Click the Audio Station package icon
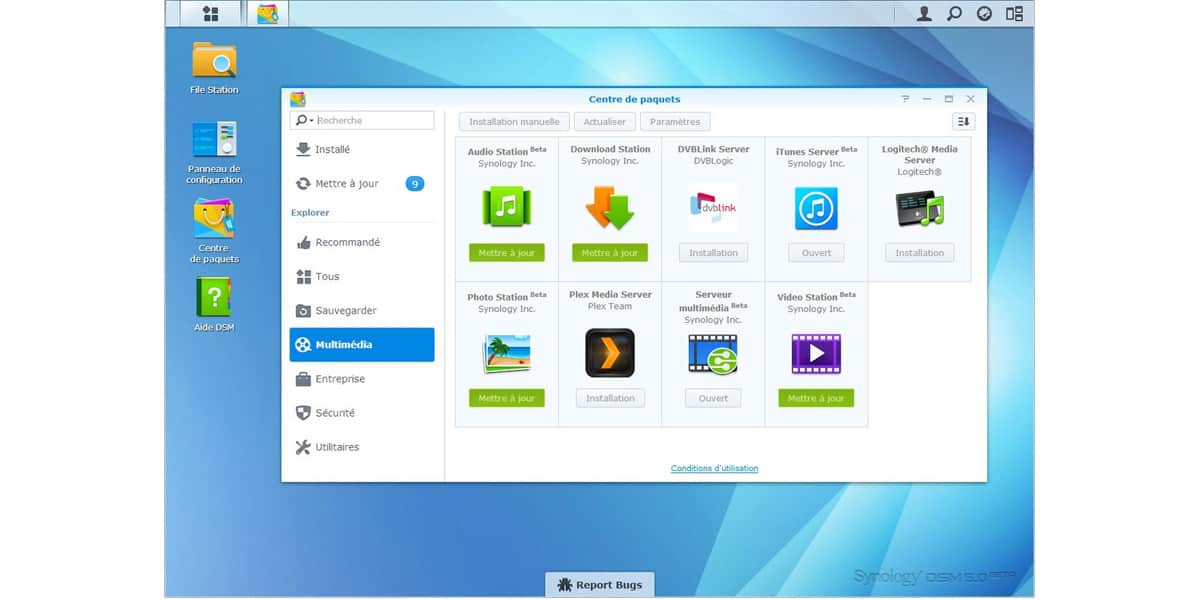Screen dimensions: 1200x600 506,207
